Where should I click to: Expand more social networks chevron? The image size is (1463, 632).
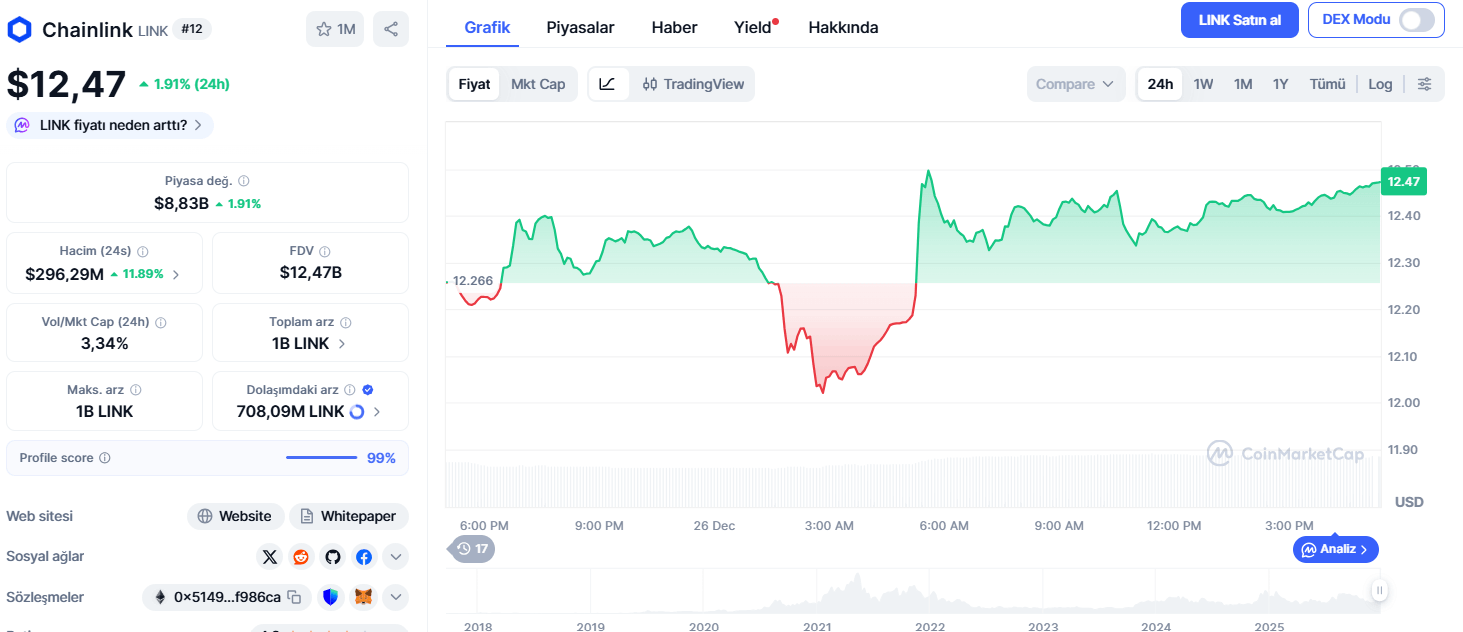tap(396, 557)
